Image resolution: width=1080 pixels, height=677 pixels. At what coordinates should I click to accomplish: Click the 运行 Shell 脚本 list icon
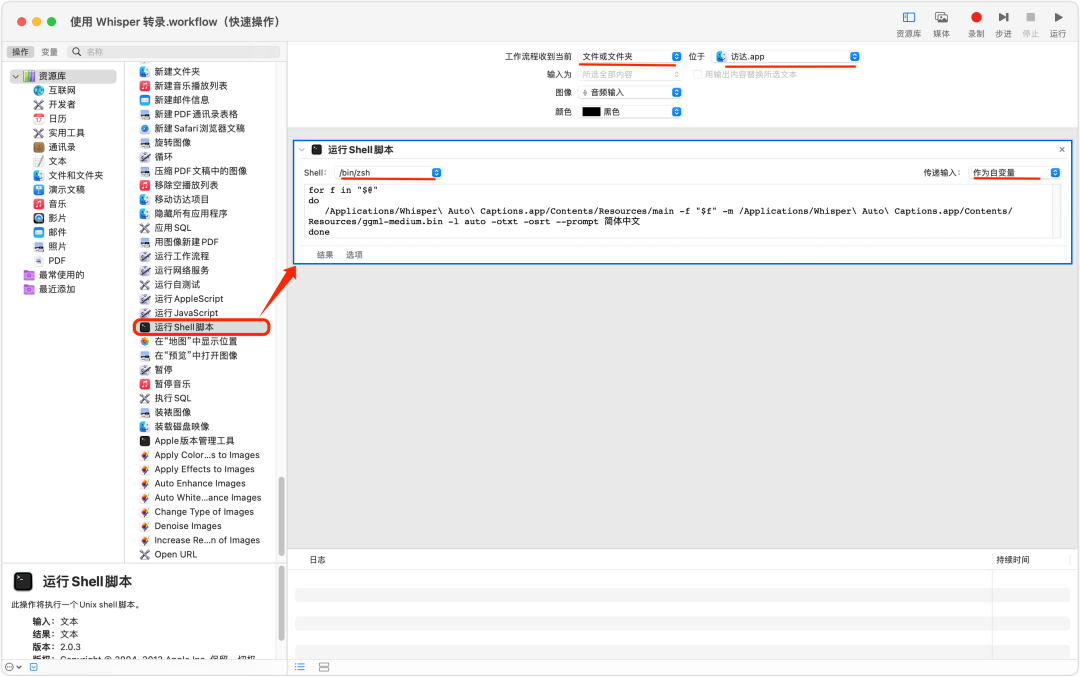145,327
